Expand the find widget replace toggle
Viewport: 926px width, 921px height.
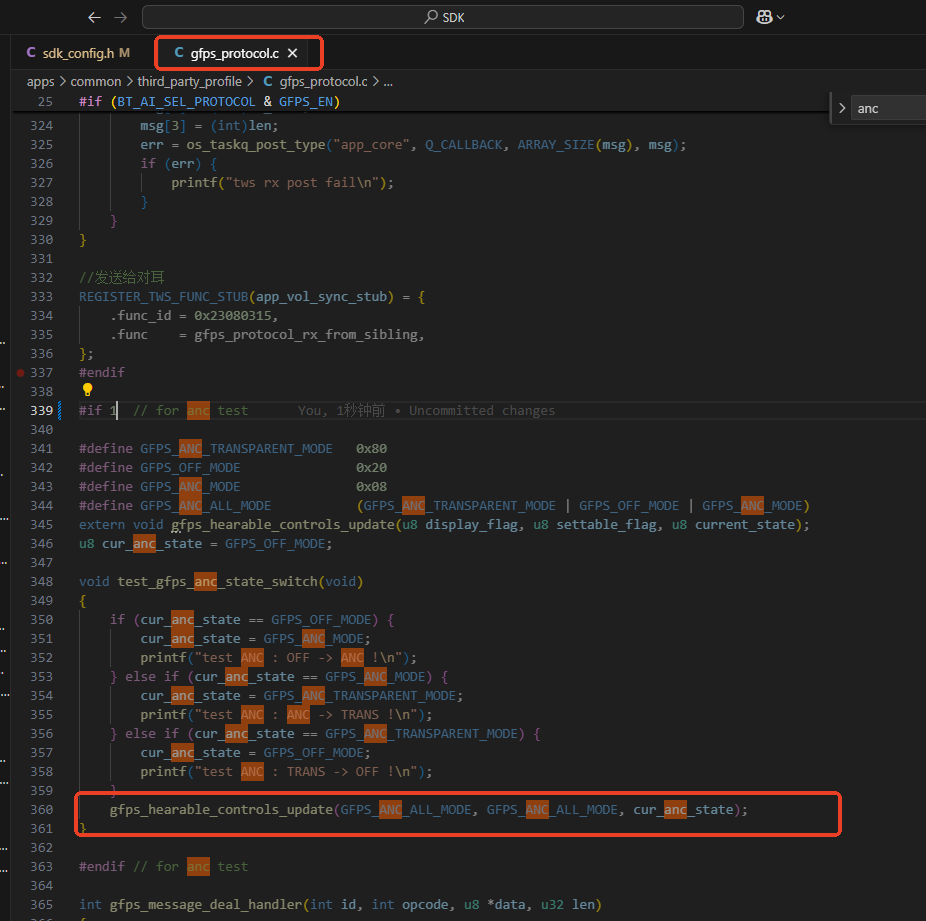point(842,109)
